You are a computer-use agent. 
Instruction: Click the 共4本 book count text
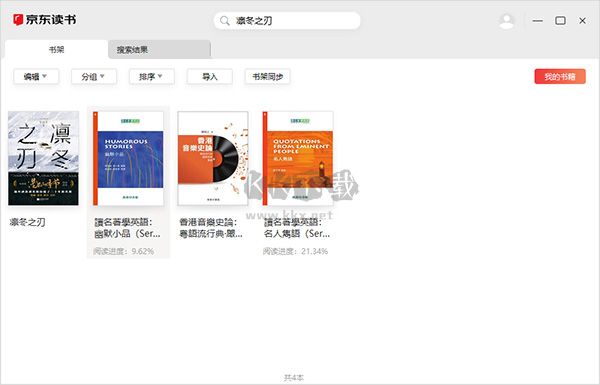pyautogui.click(x=294, y=378)
